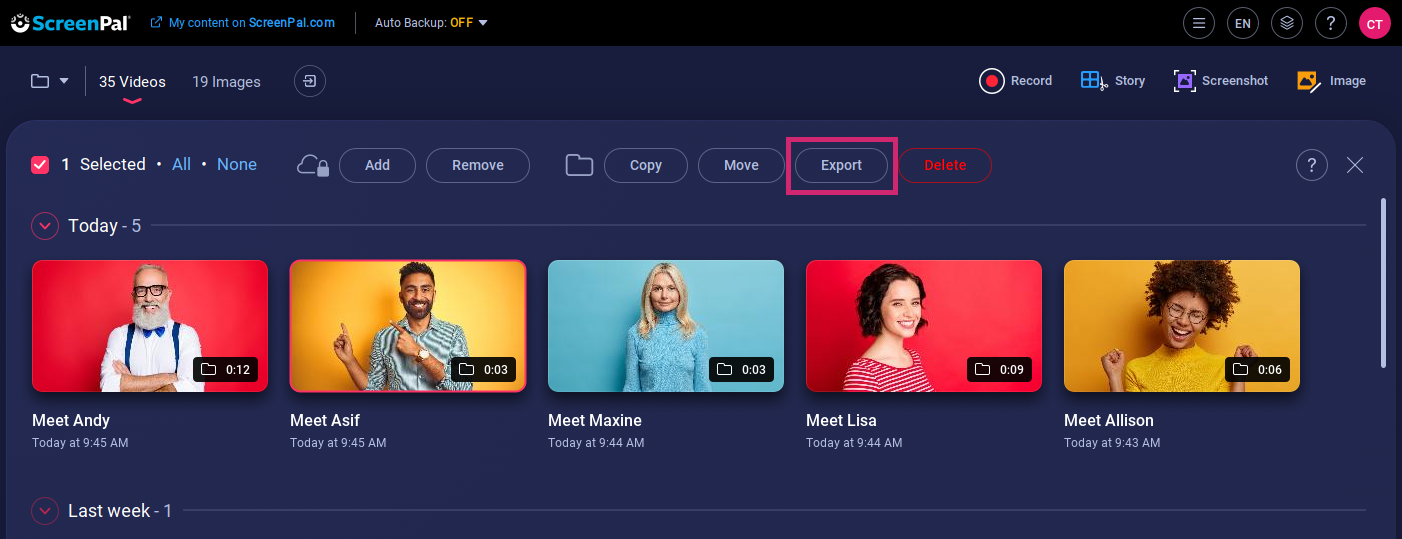Click folder icon on Meet Asif thumbnail
Viewport: 1402px width, 539px height.
466,370
